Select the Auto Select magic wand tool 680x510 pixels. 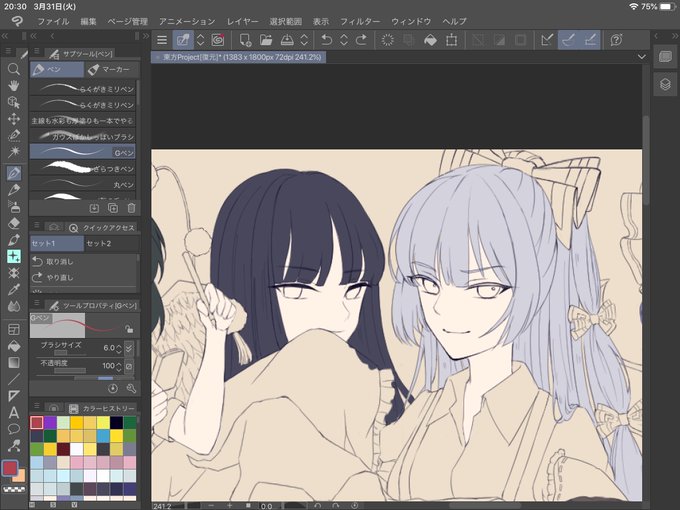[x=14, y=152]
